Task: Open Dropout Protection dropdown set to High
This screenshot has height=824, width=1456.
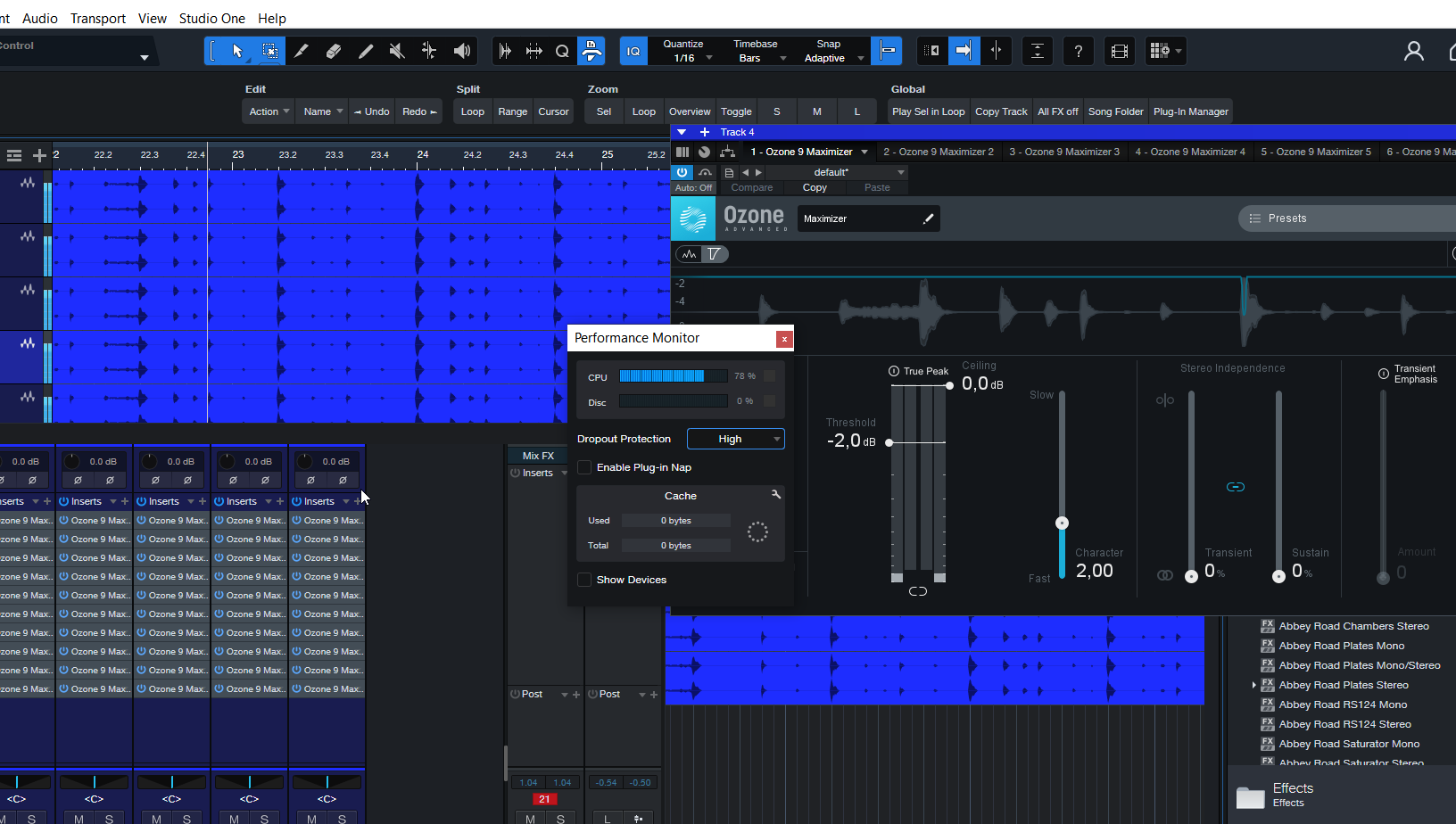Action: coord(736,439)
